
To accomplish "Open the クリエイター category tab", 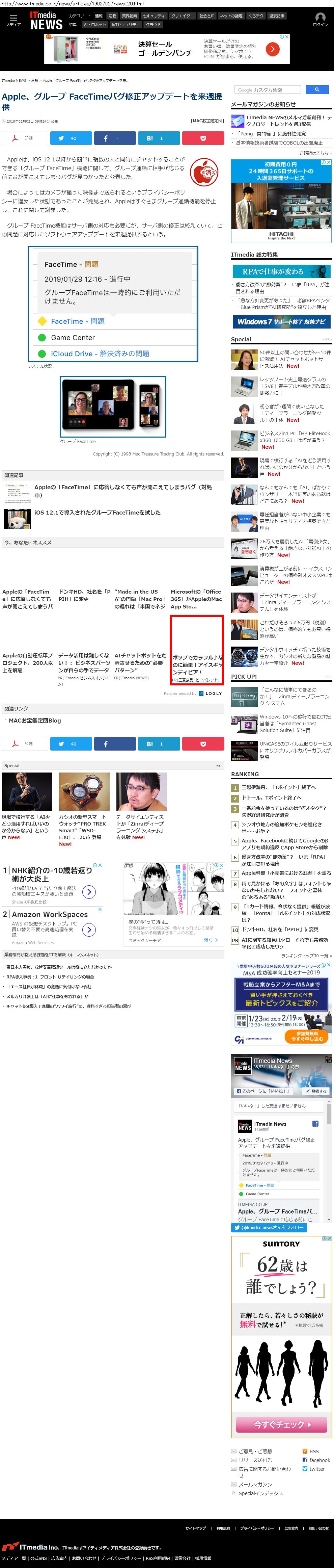I will [x=182, y=16].
